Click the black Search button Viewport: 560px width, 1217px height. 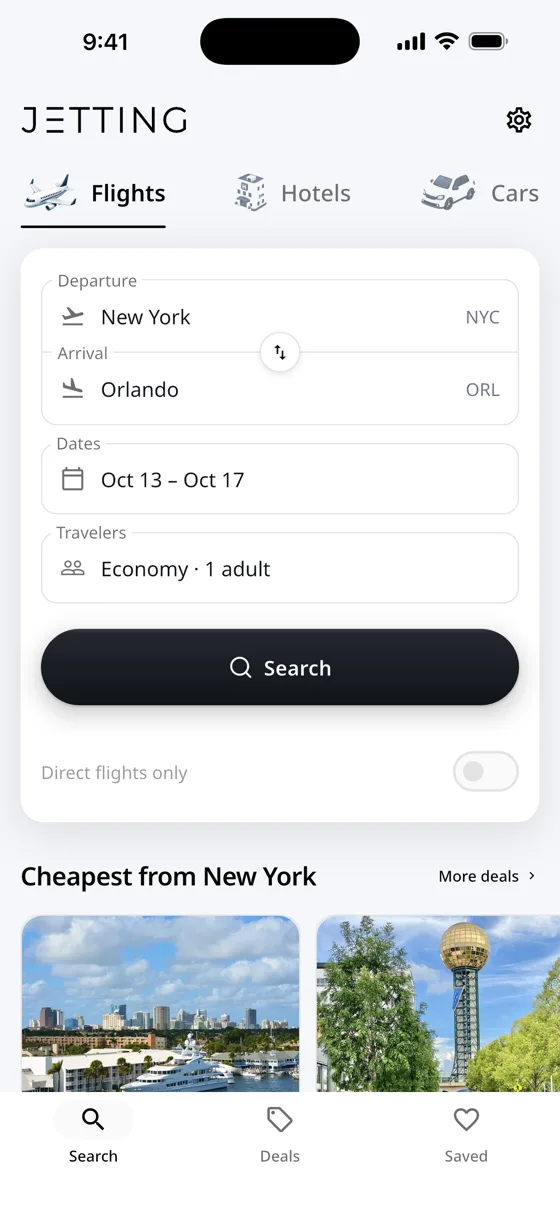[x=280, y=667]
